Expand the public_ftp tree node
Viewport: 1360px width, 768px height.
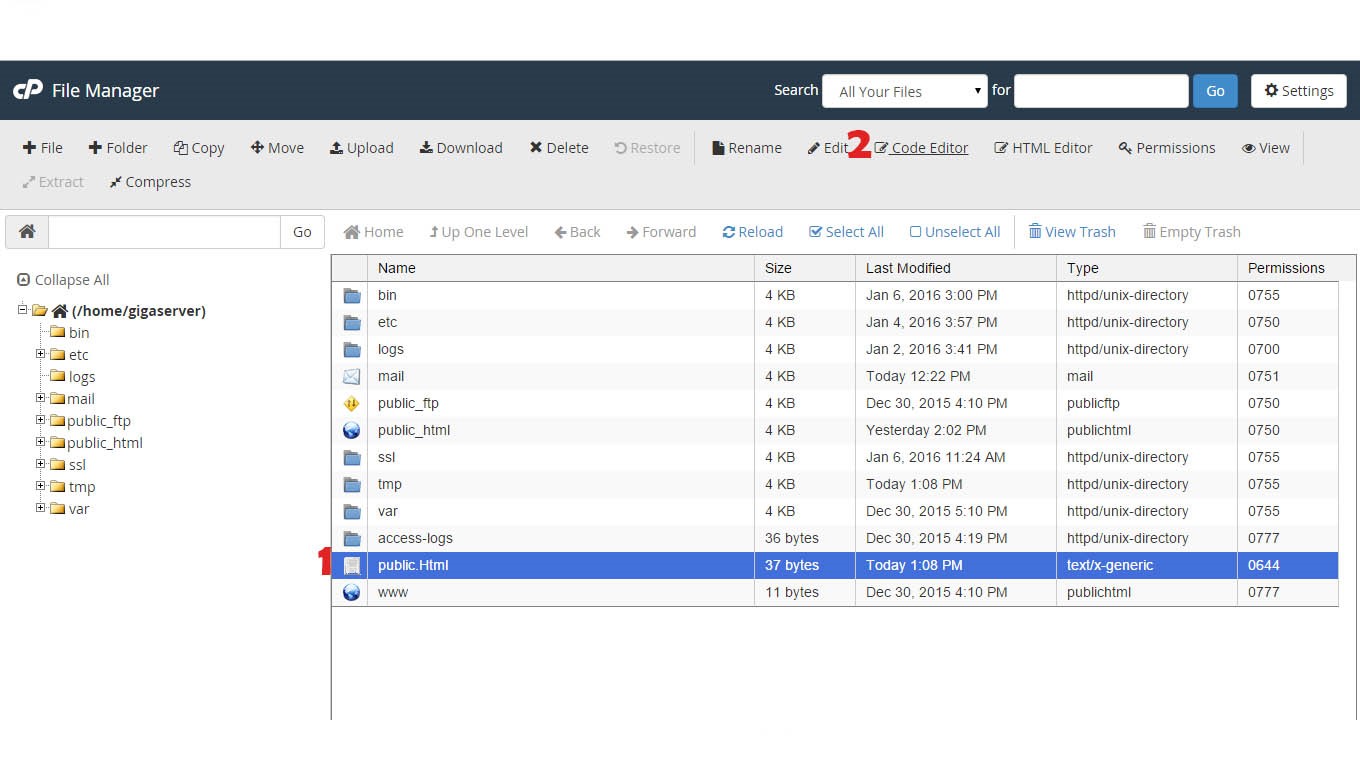click(41, 420)
